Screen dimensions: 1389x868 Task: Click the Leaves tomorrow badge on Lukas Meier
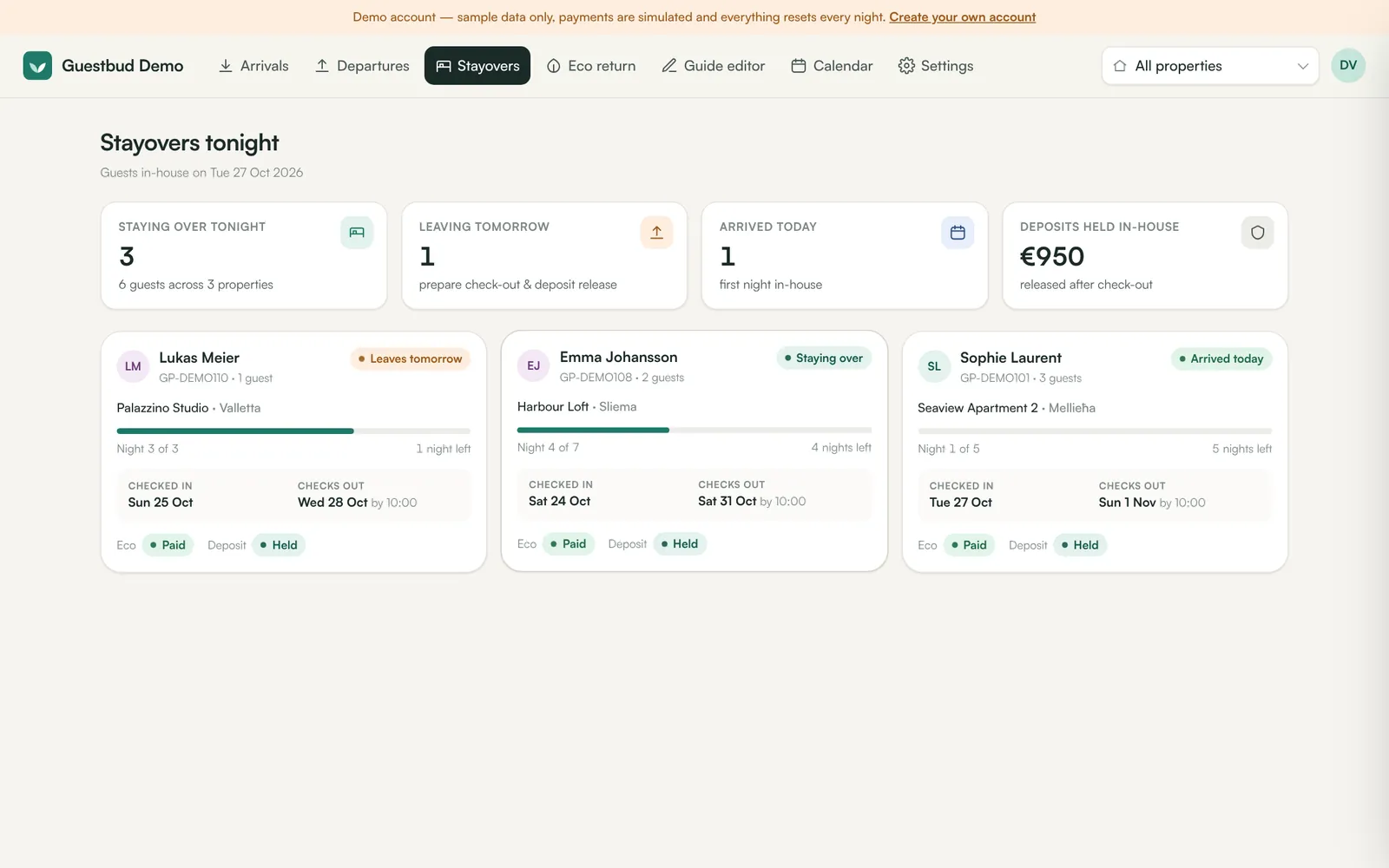410,358
